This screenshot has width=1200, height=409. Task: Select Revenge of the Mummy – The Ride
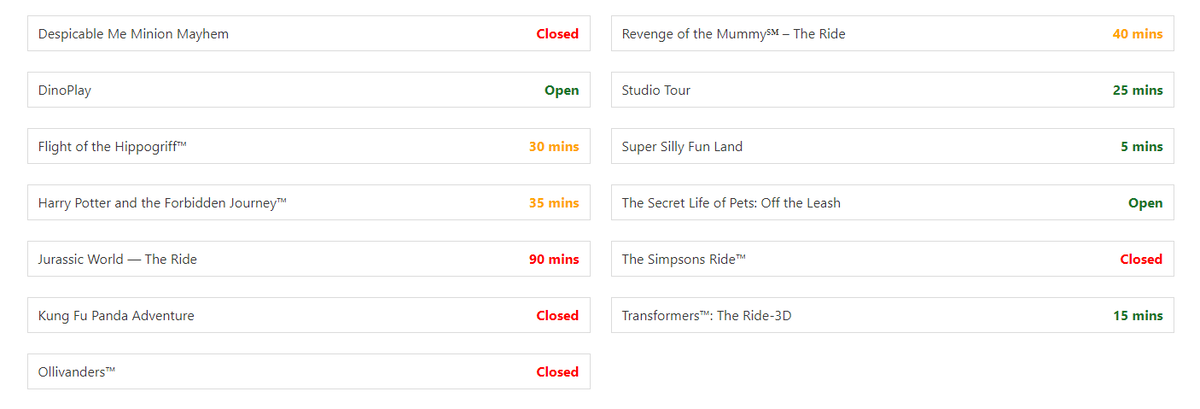[x=733, y=34]
